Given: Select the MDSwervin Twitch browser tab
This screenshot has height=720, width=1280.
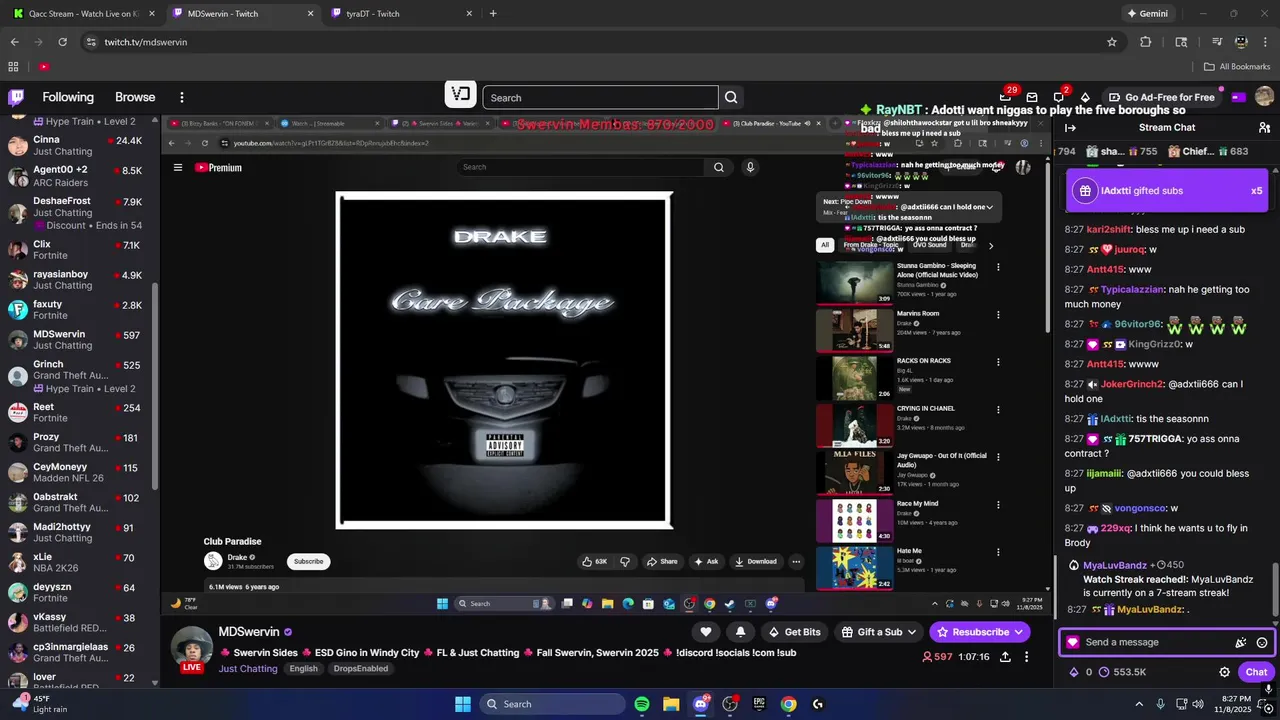Looking at the screenshot, I should (241, 13).
